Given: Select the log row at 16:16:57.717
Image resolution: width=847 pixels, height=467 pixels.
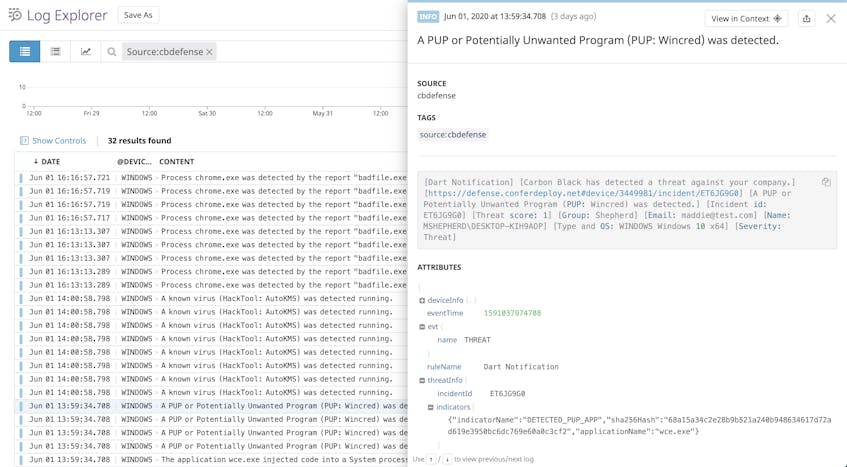Looking at the screenshot, I should (x=213, y=218).
